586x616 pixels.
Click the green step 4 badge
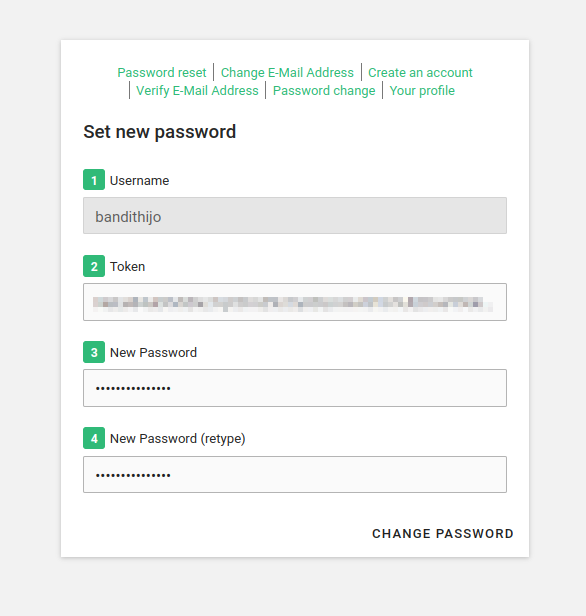tap(94, 438)
